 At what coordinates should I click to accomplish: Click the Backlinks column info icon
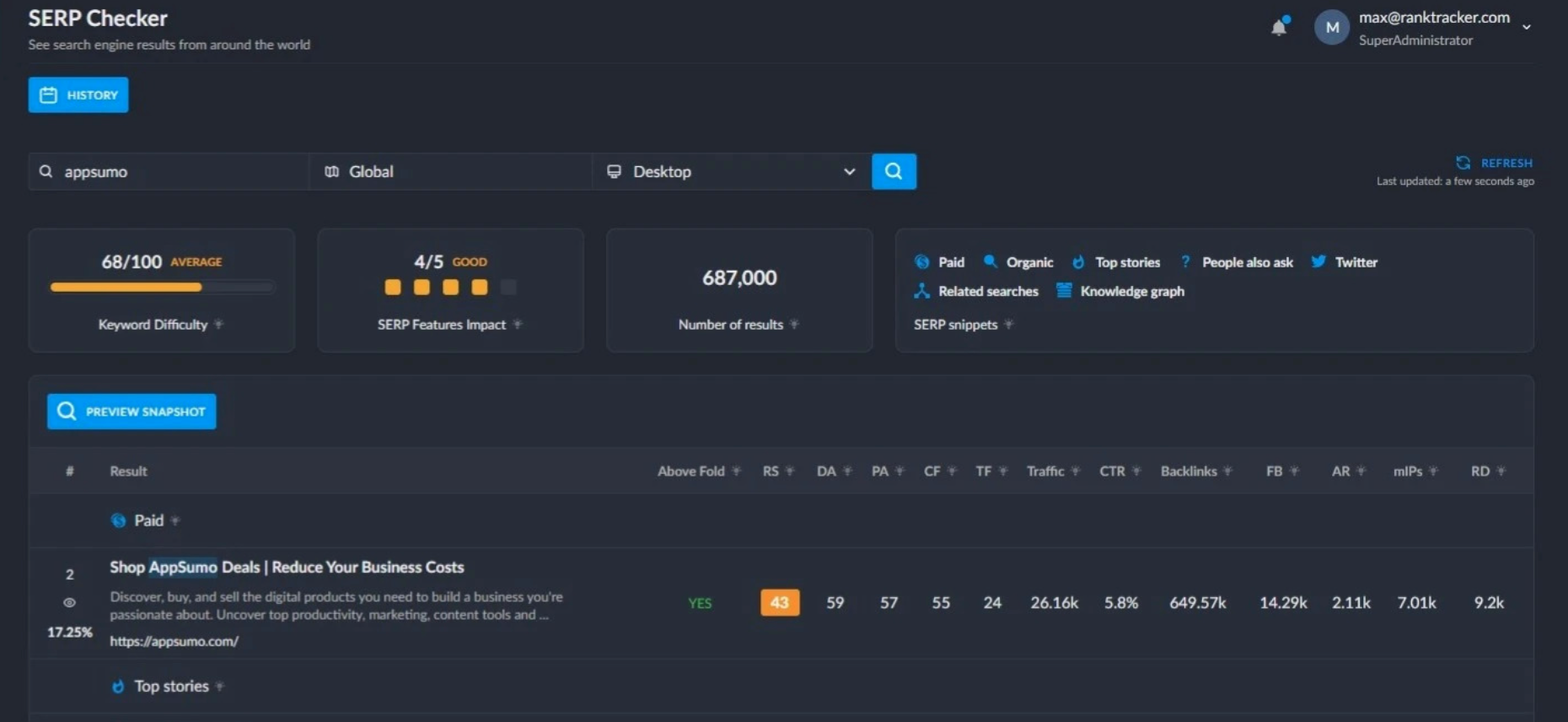(1227, 471)
